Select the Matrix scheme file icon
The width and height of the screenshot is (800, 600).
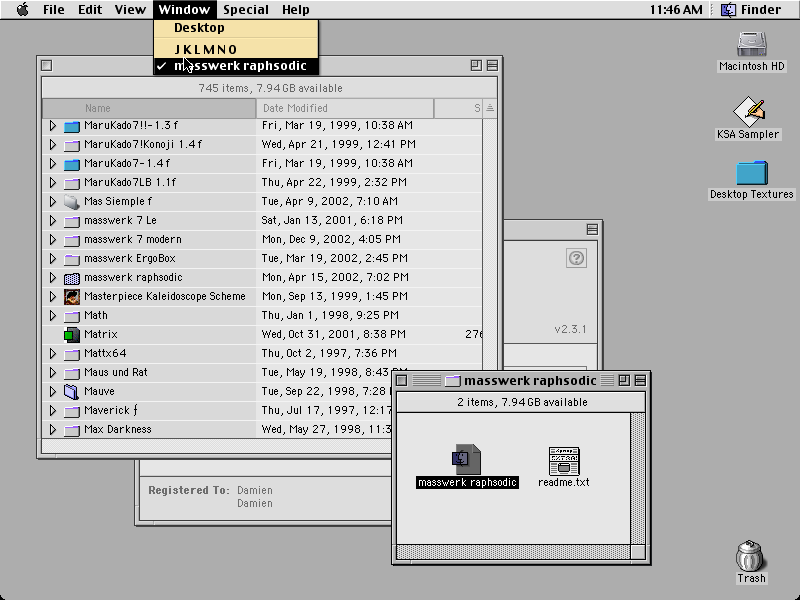(72, 335)
